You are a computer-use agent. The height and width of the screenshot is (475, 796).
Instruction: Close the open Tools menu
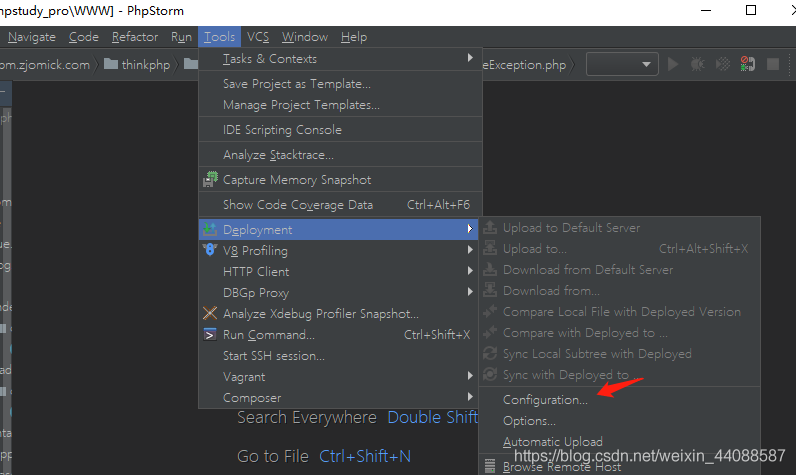(x=219, y=37)
